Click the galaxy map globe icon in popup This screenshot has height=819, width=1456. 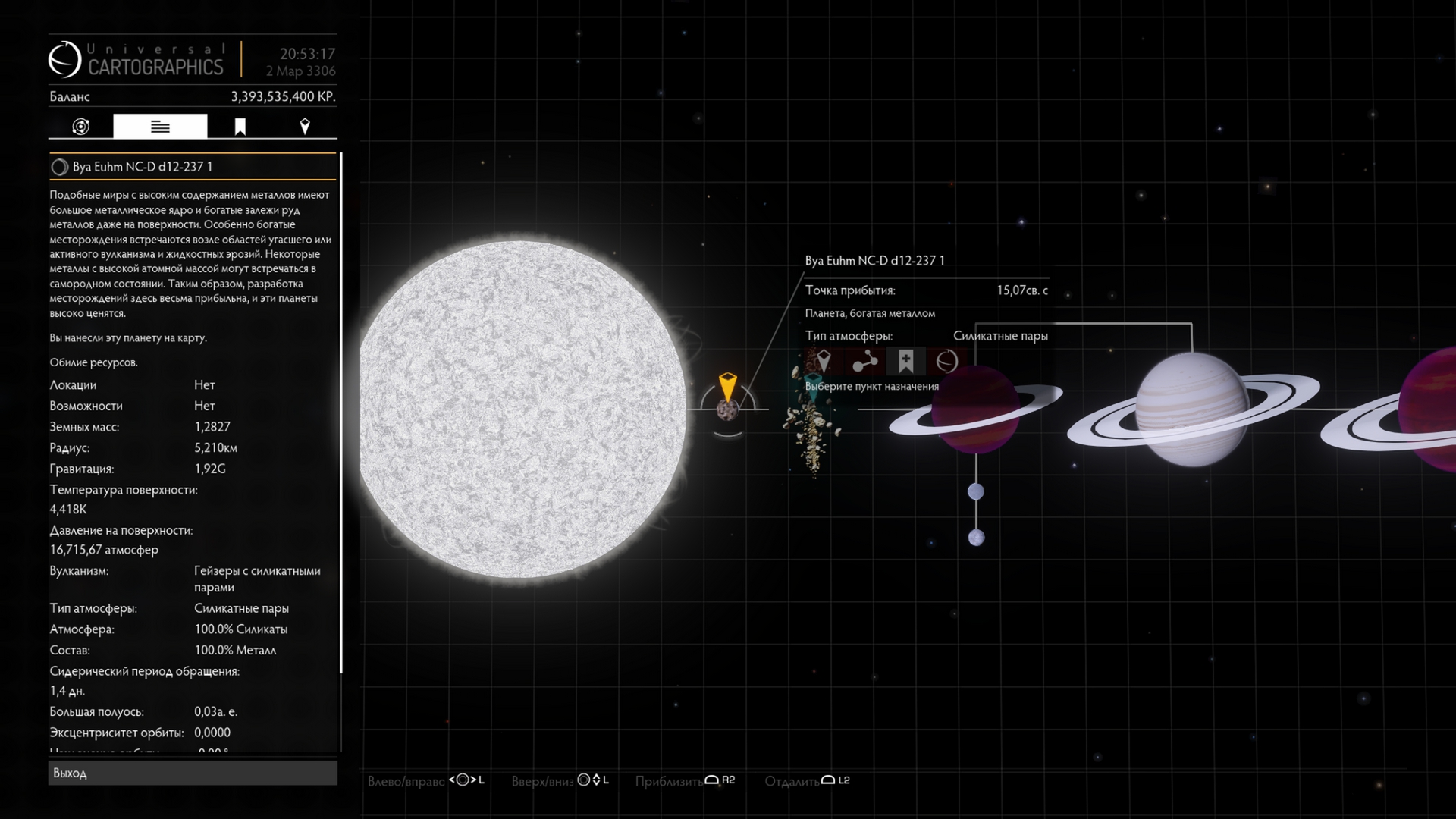click(946, 361)
